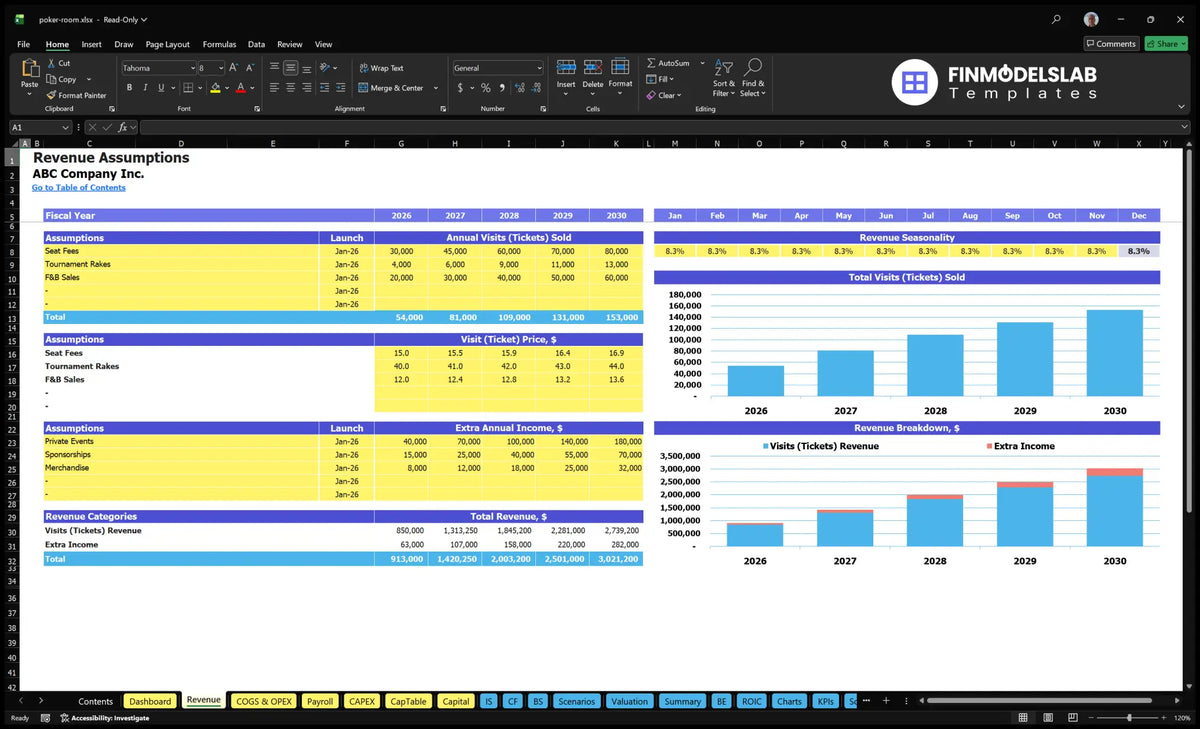Viewport: 1200px width, 729px height.
Task: Toggle Italic formatting
Action: tap(144, 88)
